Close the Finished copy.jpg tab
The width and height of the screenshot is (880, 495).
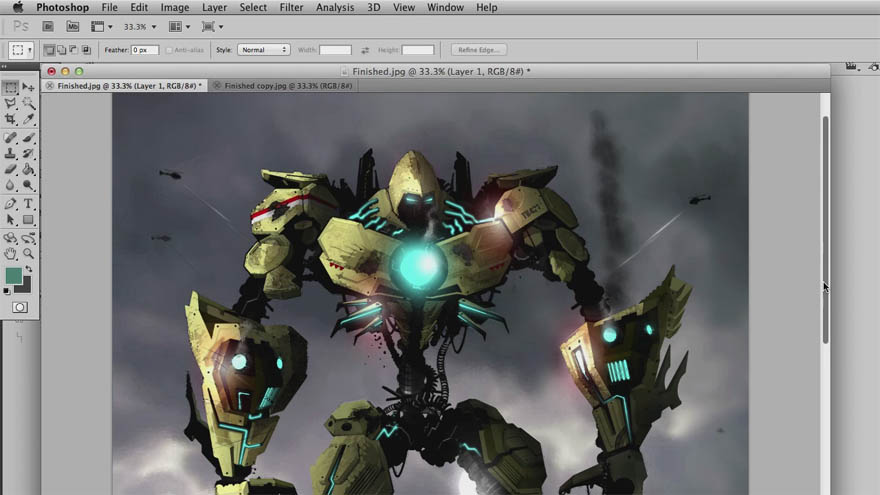(x=217, y=86)
